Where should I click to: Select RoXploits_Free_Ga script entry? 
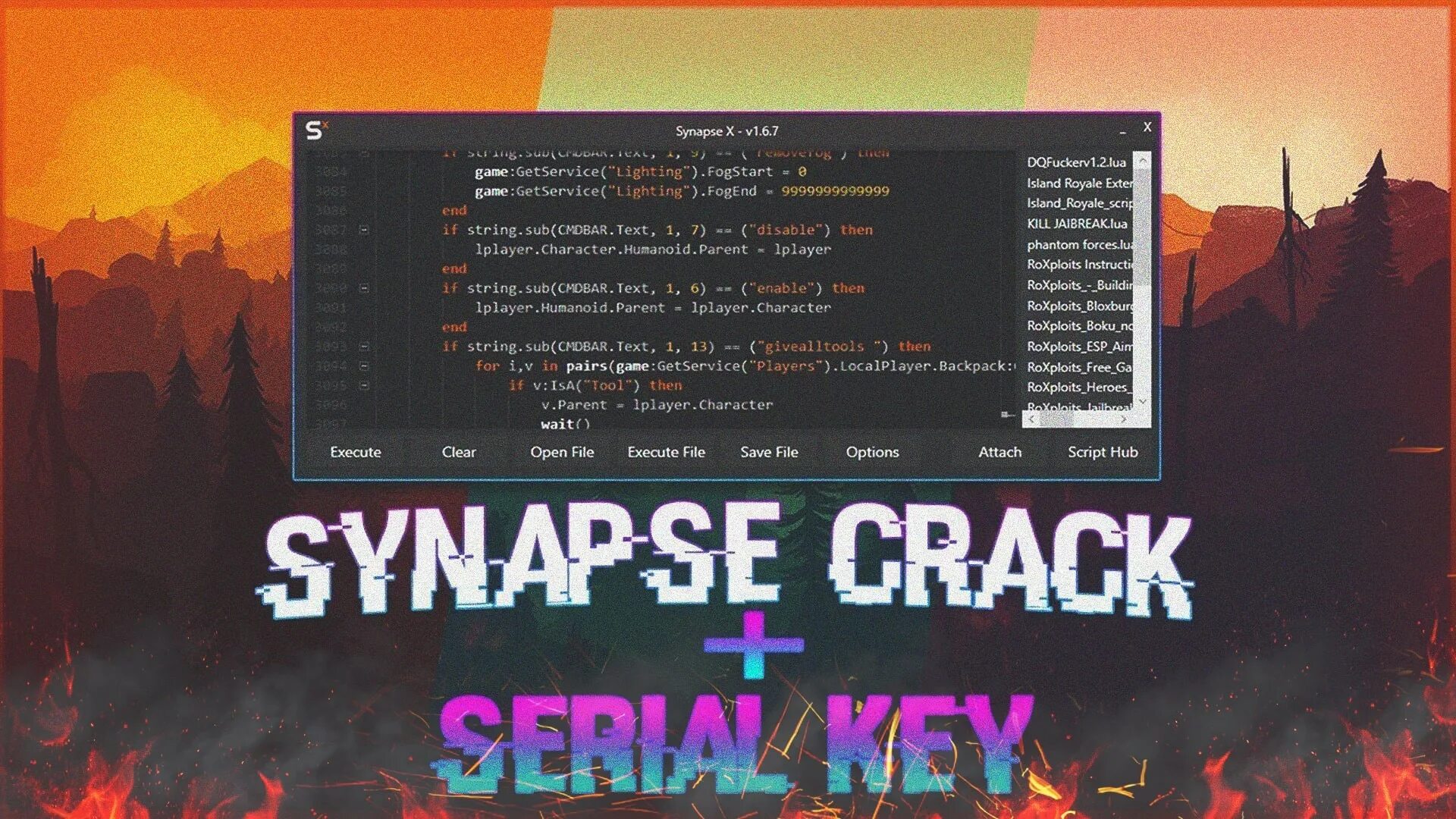click(1081, 366)
